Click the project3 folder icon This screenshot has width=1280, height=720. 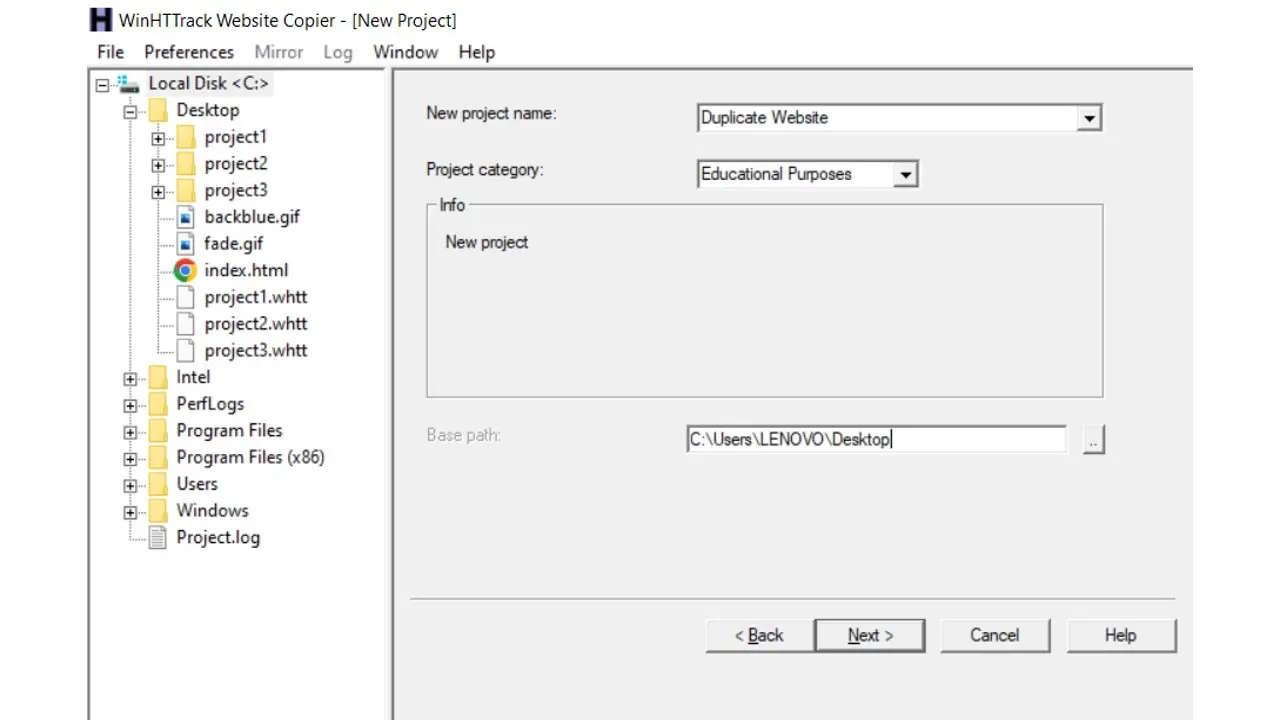[x=186, y=190]
